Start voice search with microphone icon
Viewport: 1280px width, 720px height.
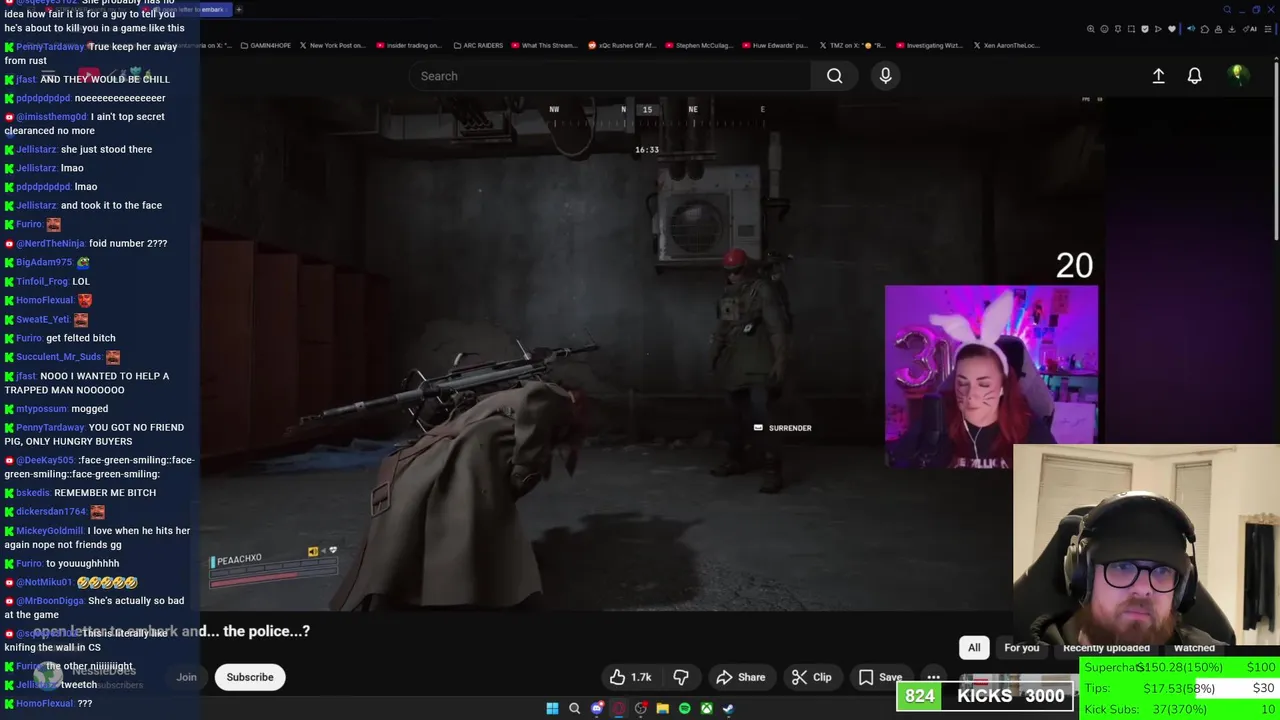point(885,76)
